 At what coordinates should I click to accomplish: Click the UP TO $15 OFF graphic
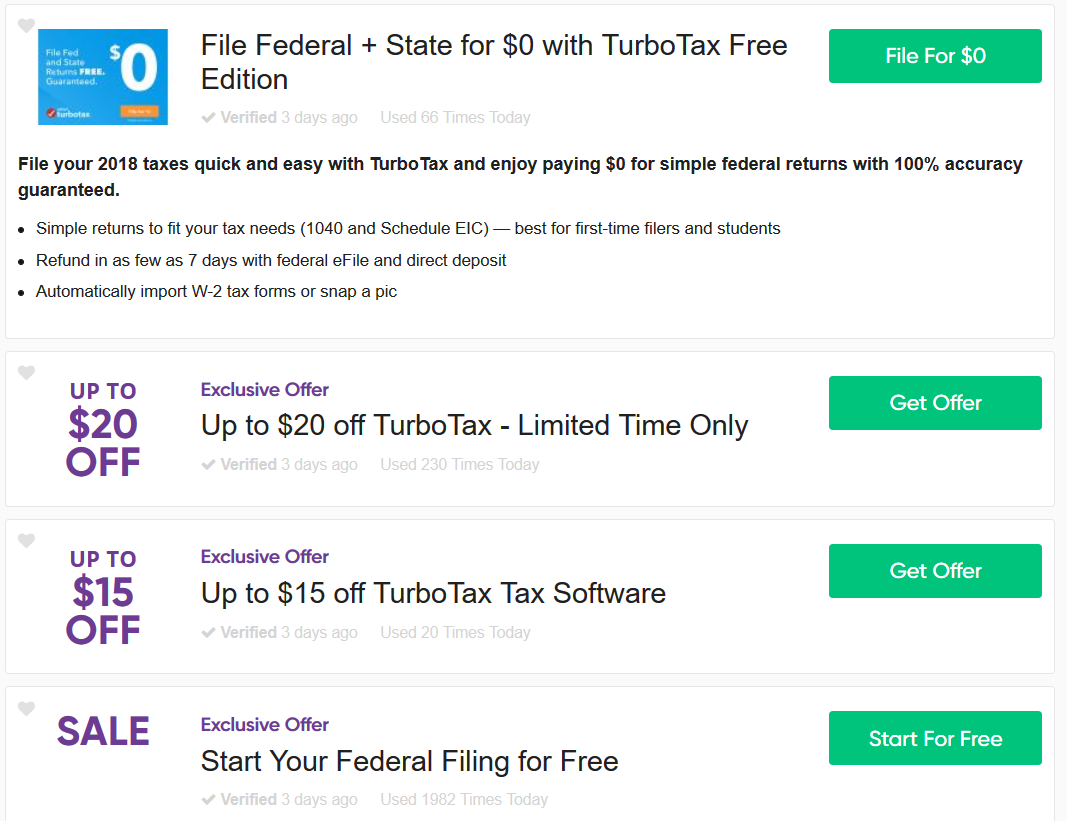[x=103, y=597]
